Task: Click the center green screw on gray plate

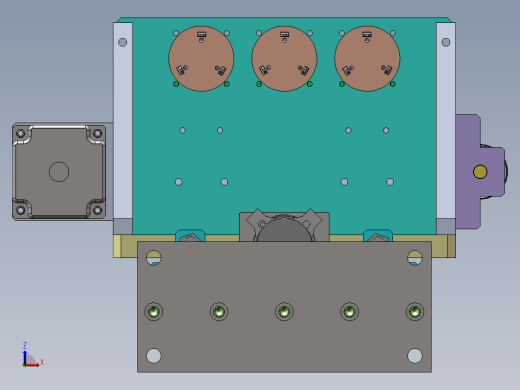Action: coord(284,312)
